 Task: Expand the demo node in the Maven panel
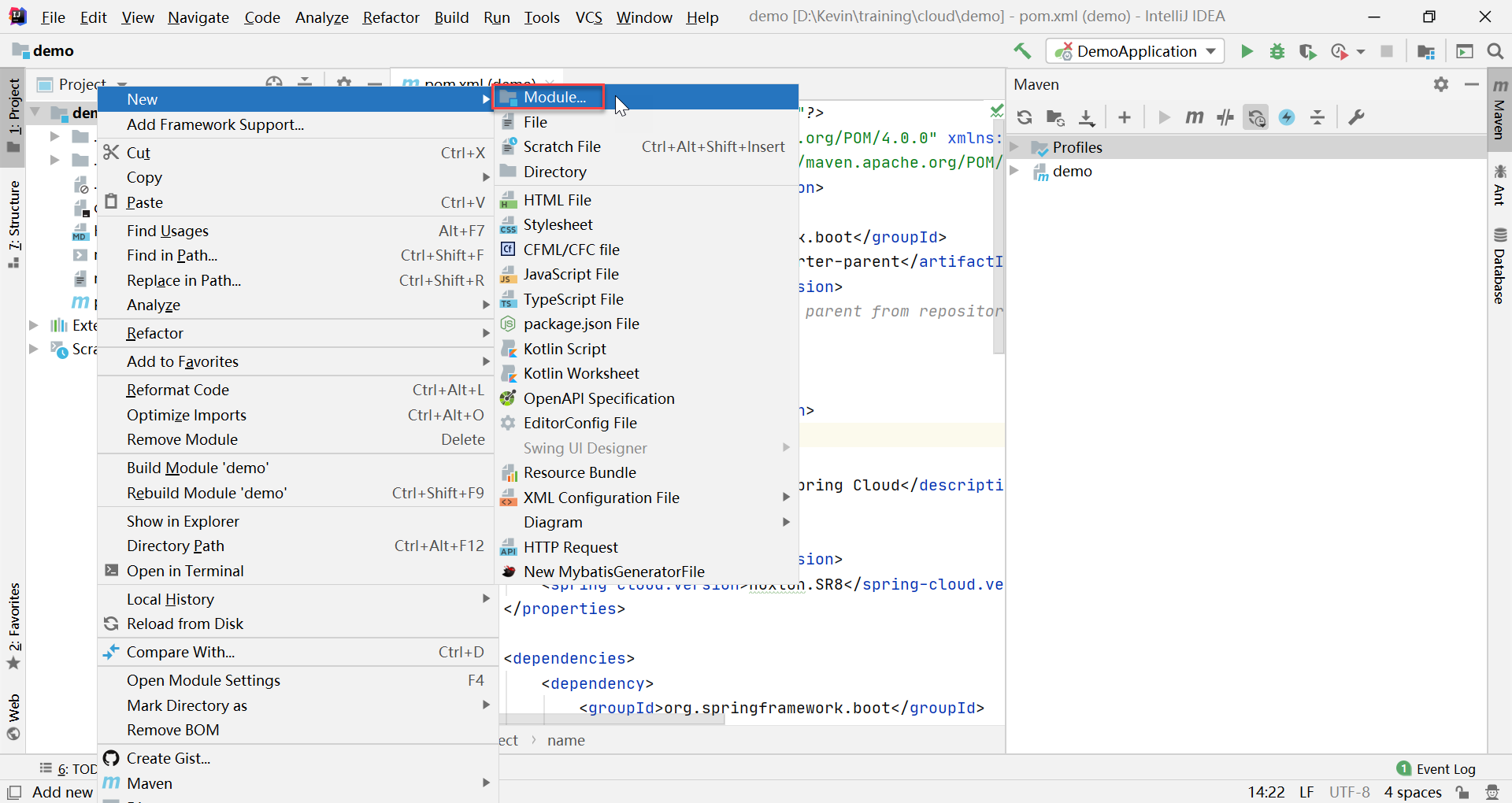1015,171
